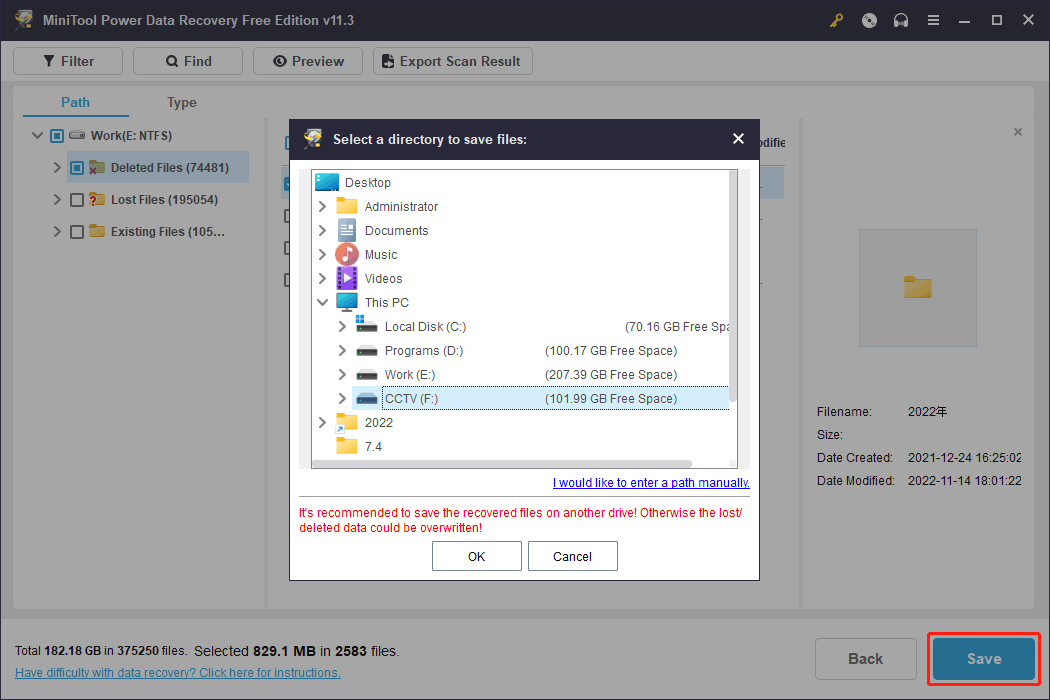
Task: Expand the Existing Files node
Action: pyautogui.click(x=57, y=232)
